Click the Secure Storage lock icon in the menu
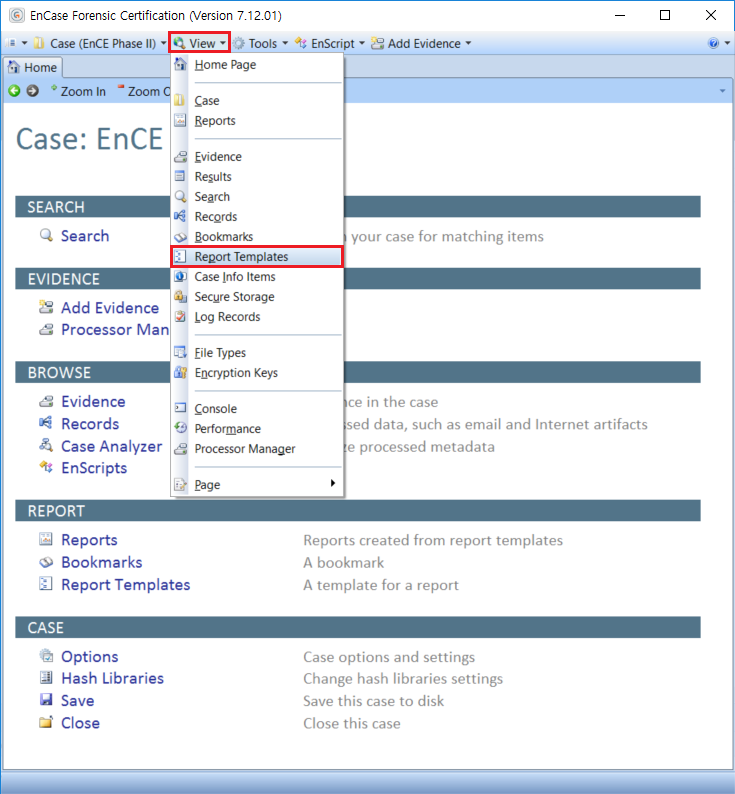The height and width of the screenshot is (794, 735). (180, 296)
